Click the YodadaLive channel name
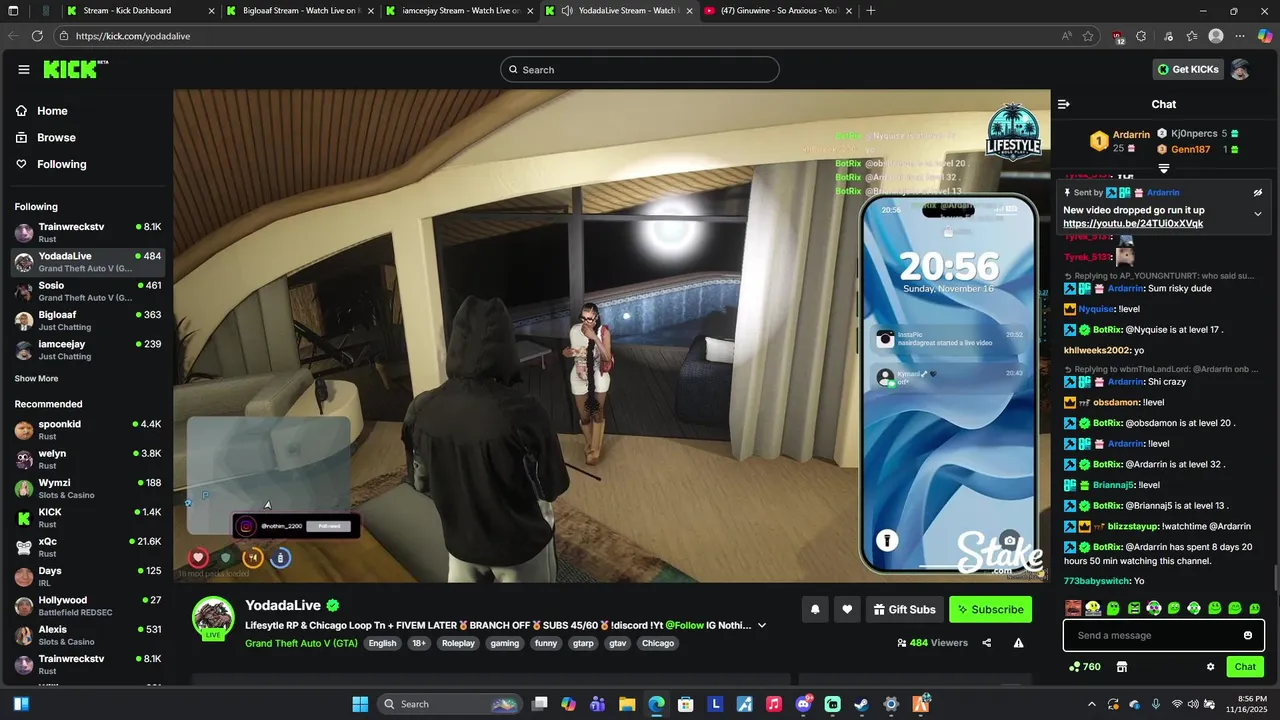This screenshot has width=1280, height=720. tap(283, 605)
